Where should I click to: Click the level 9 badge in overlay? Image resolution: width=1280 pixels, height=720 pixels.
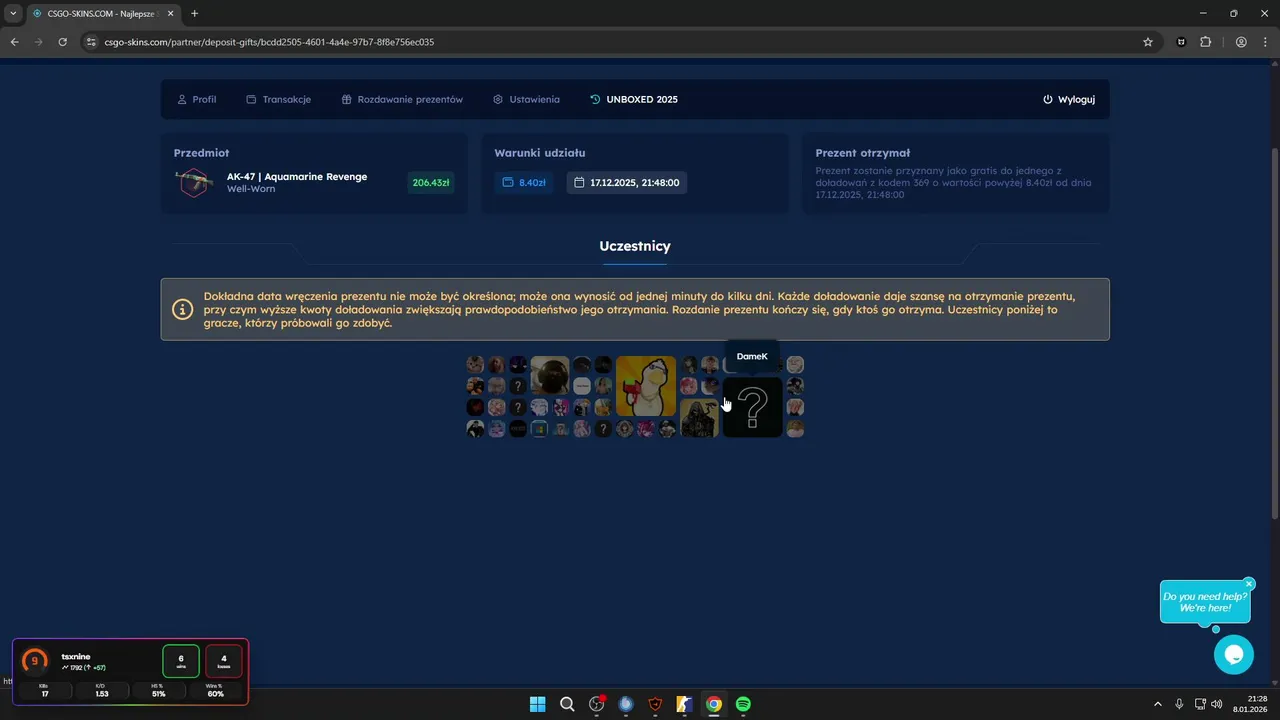[x=35, y=661]
